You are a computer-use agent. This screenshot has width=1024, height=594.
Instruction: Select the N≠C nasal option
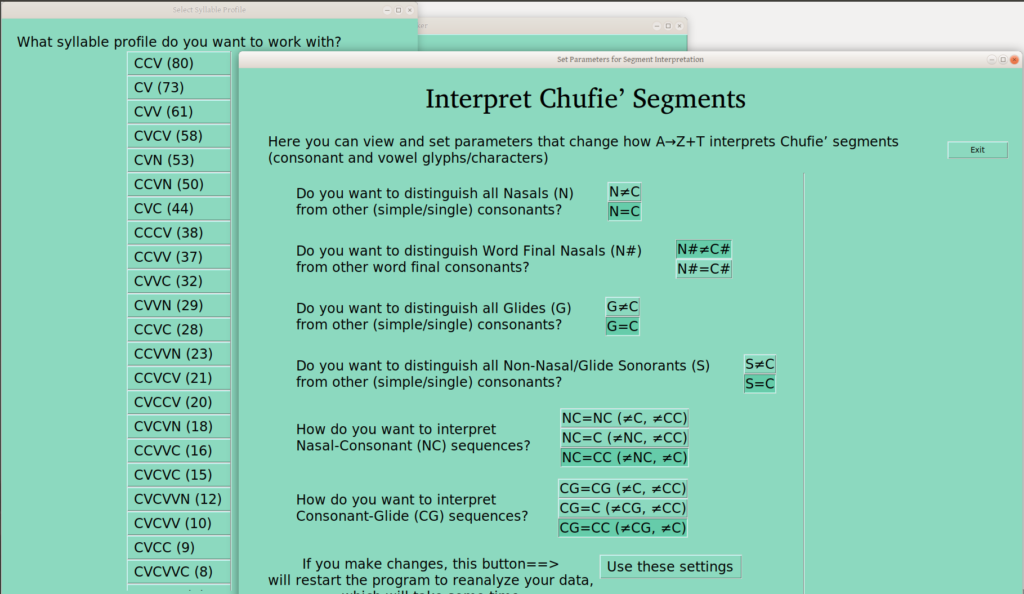624,192
